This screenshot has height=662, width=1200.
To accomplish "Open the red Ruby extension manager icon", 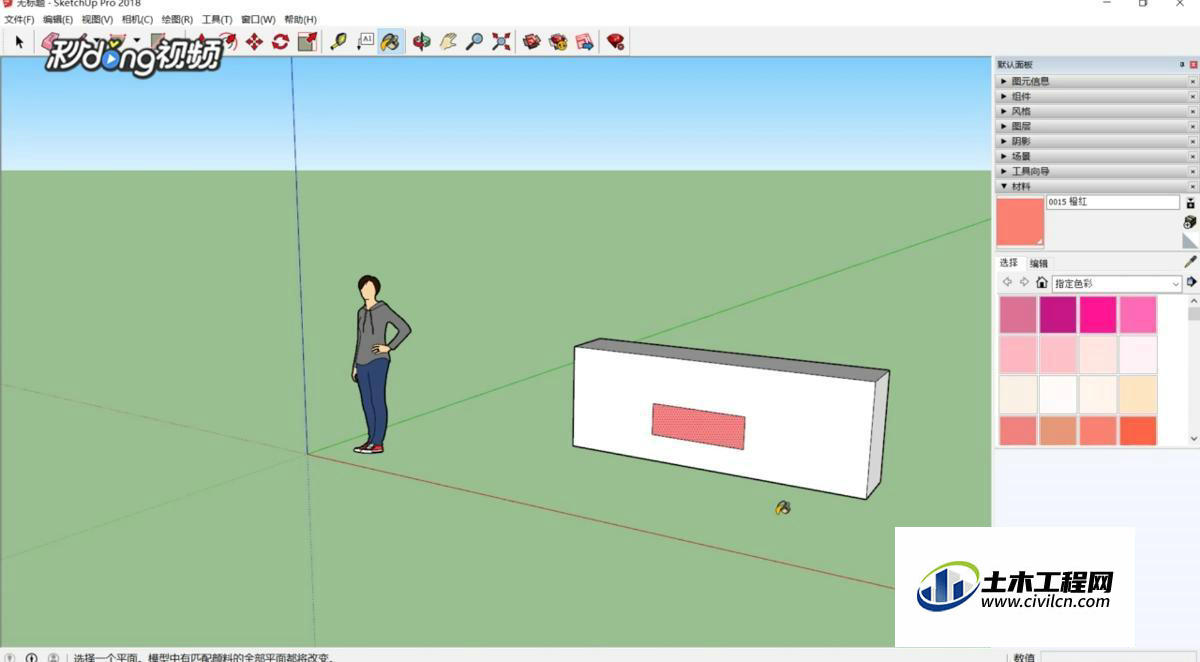I will click(616, 42).
